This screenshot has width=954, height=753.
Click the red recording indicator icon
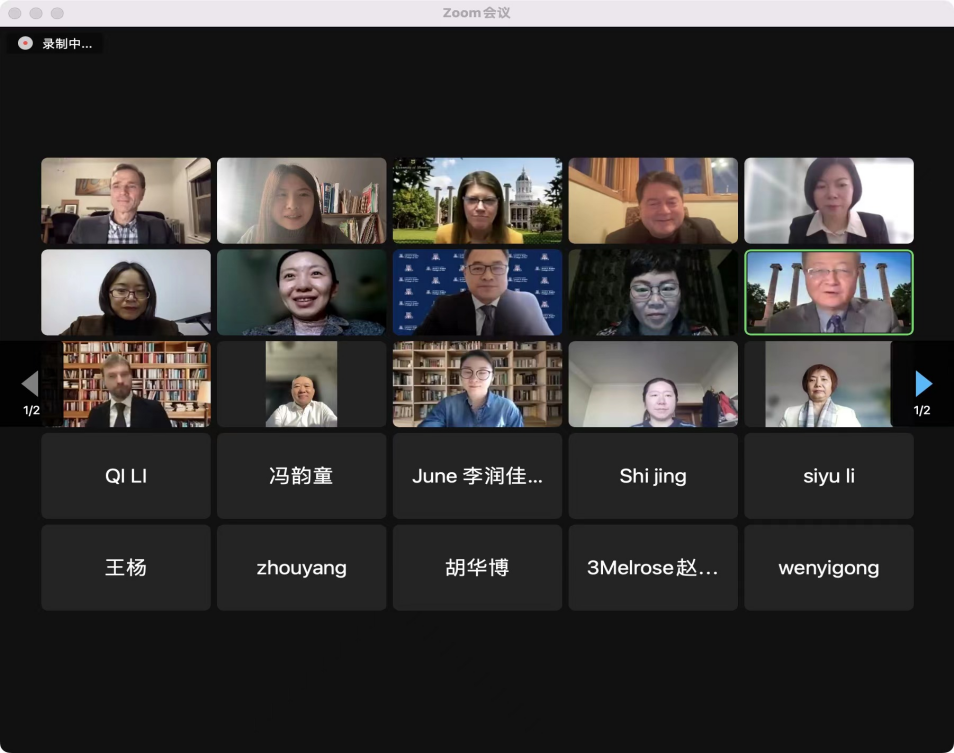click(25, 43)
